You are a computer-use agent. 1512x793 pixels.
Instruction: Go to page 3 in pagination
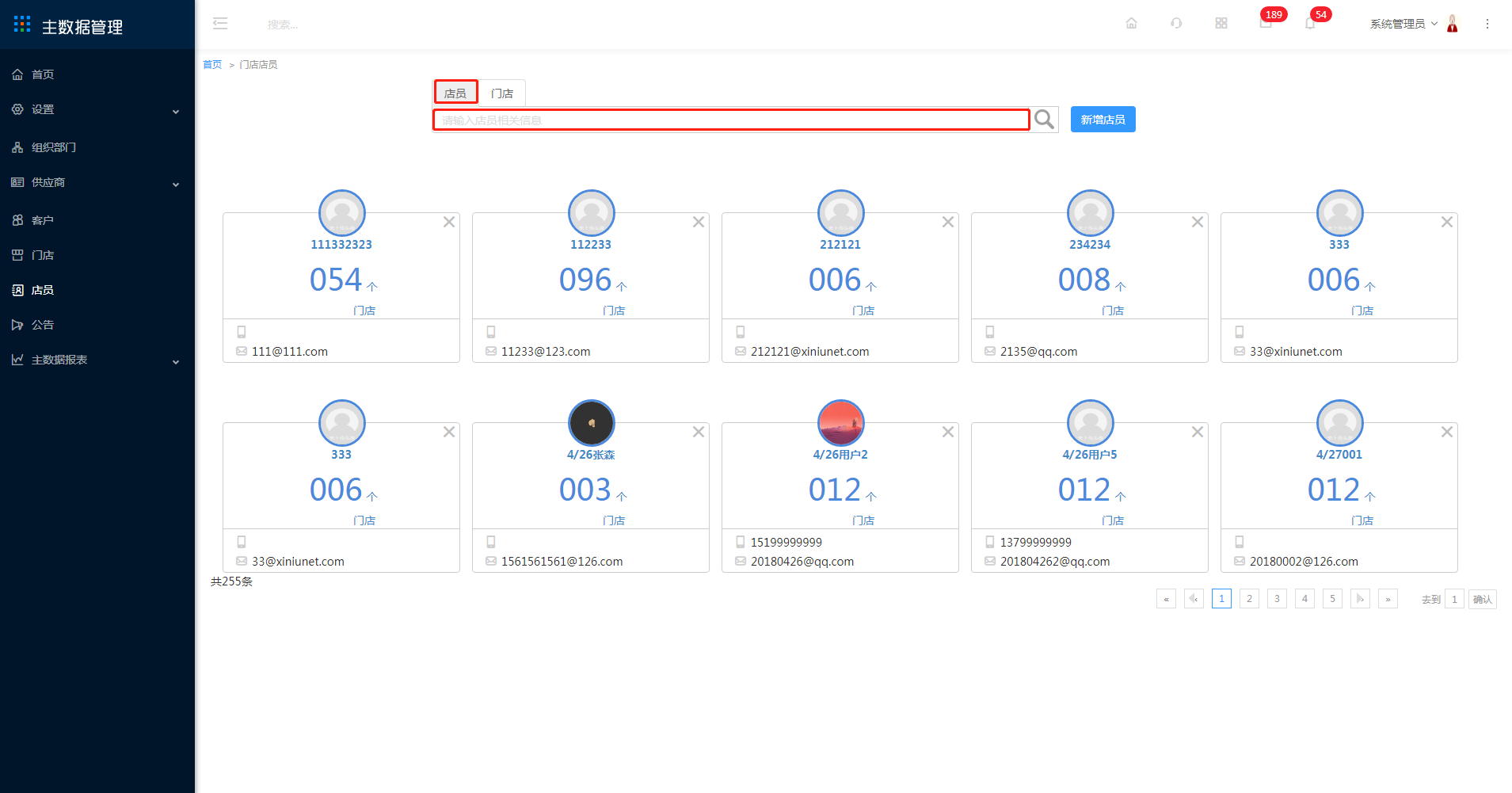coord(1277,599)
